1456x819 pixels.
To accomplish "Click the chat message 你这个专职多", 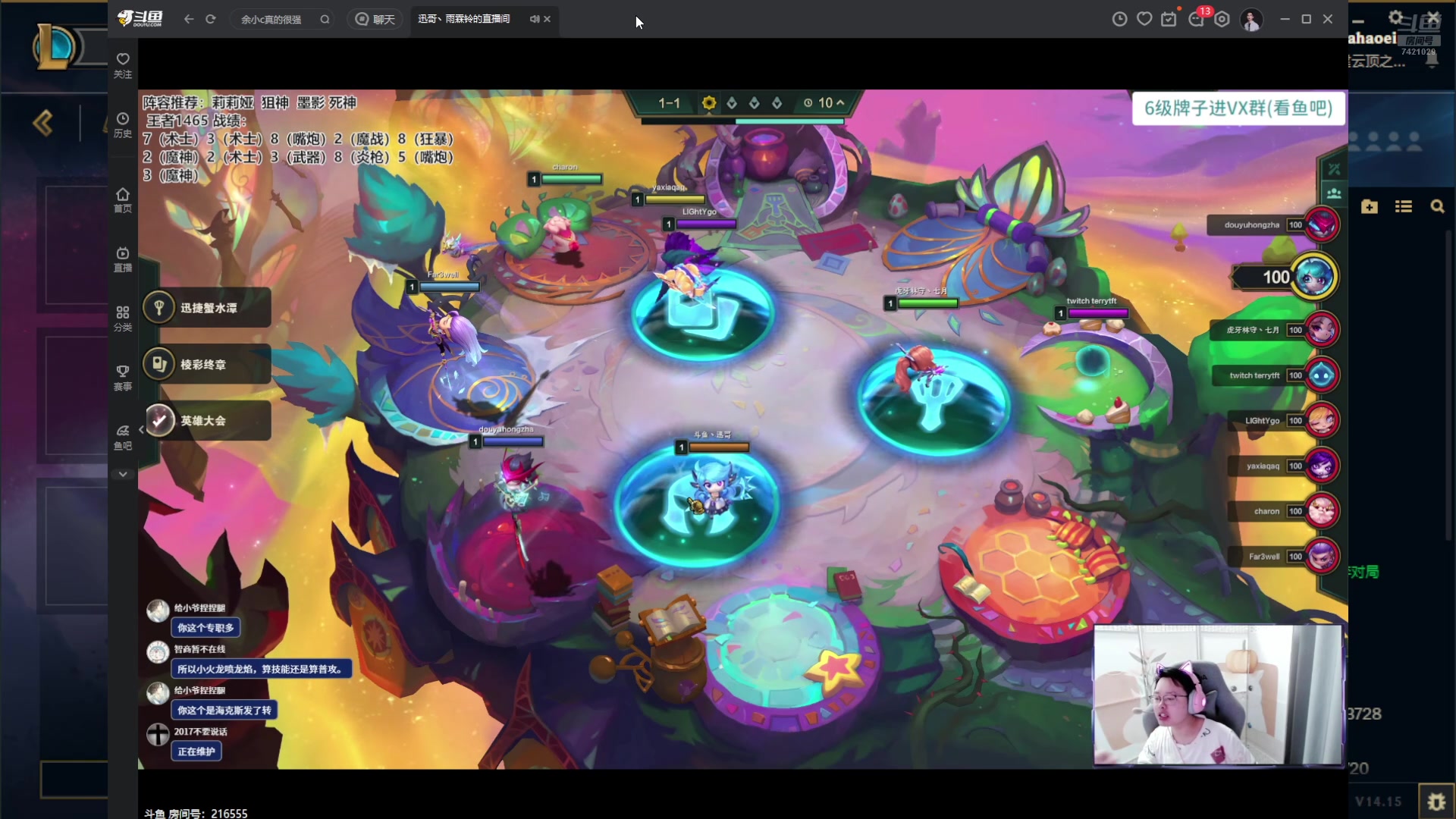I will pos(206,628).
